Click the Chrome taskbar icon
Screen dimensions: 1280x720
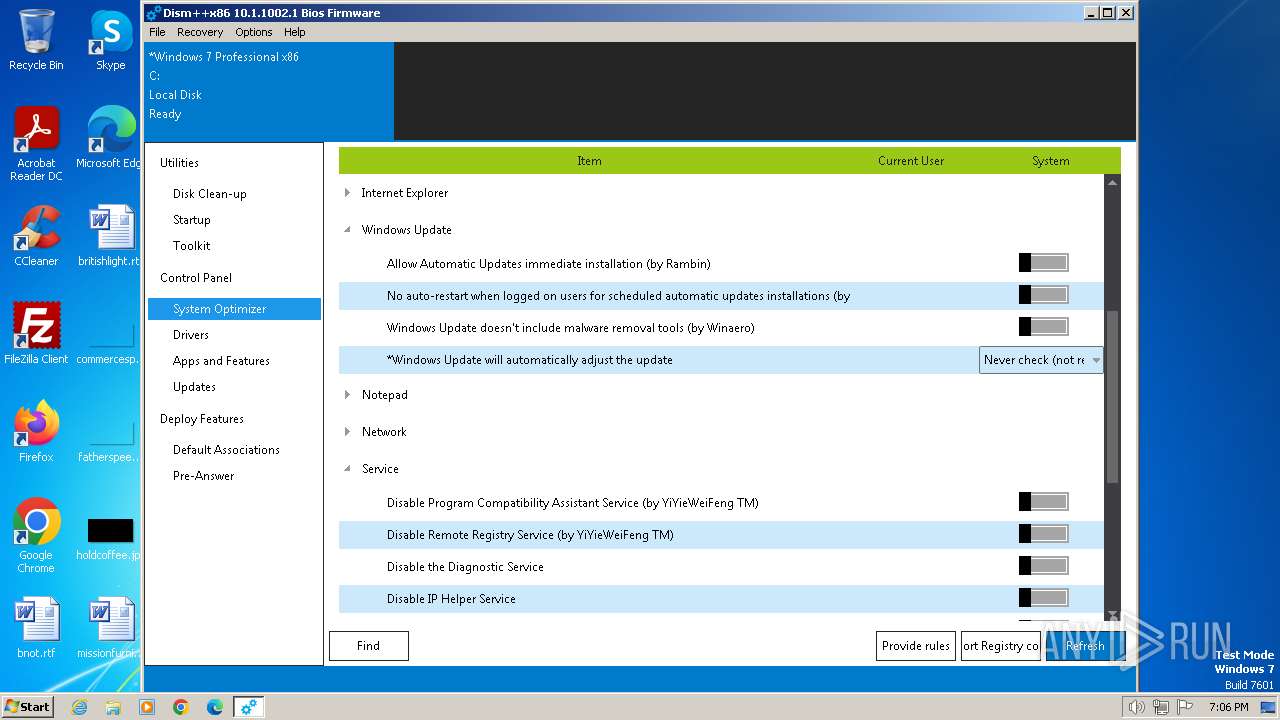click(181, 707)
